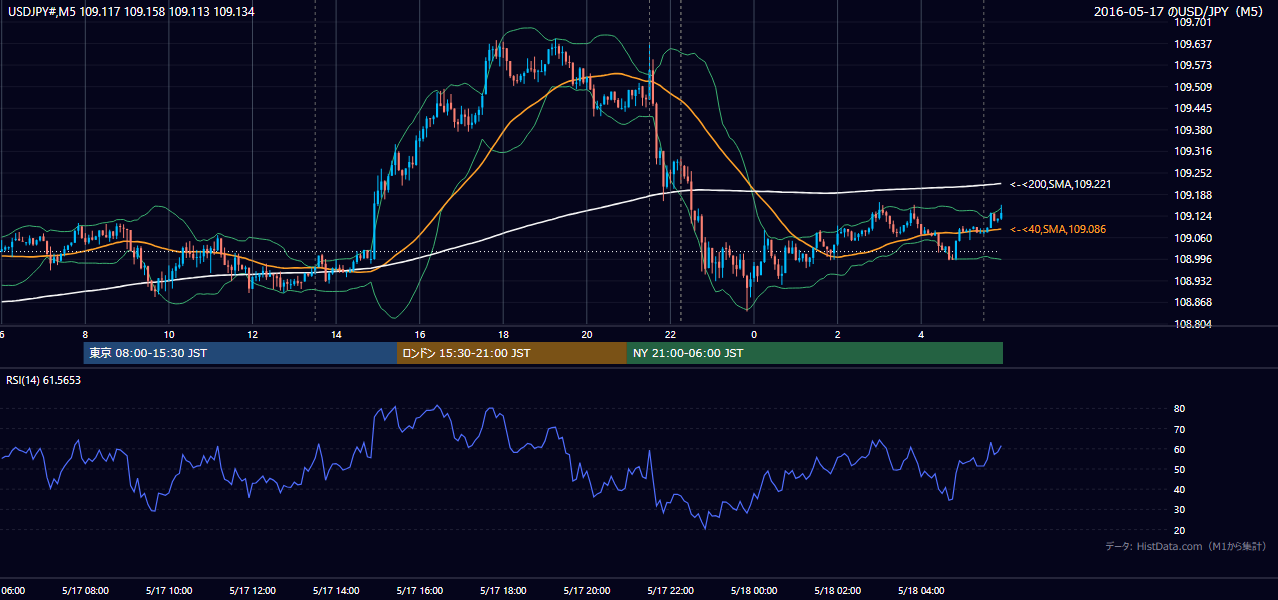Click the 2016-05-17 USD/JPY (M5) title
Screen dimensions: 1278x600
[1180, 12]
